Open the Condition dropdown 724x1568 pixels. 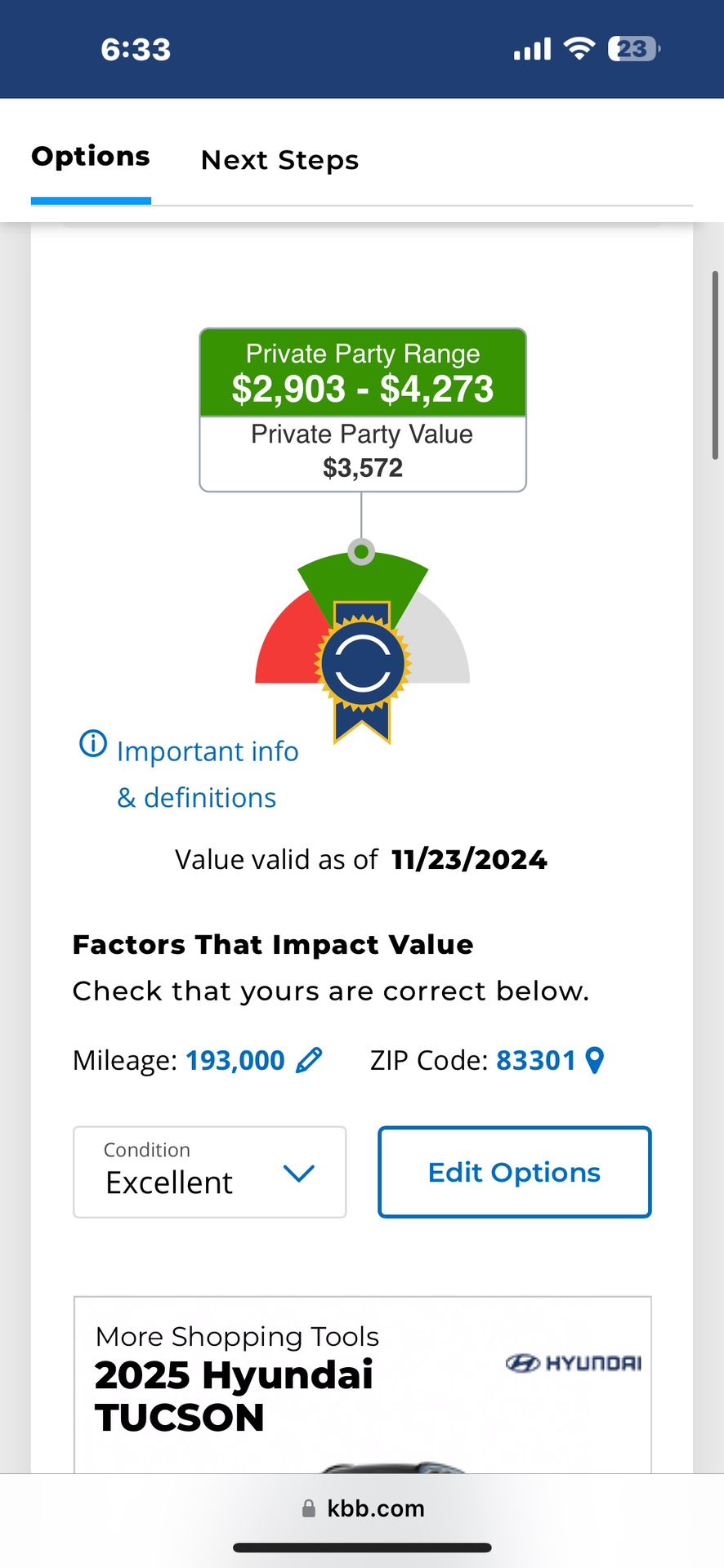coord(210,1172)
